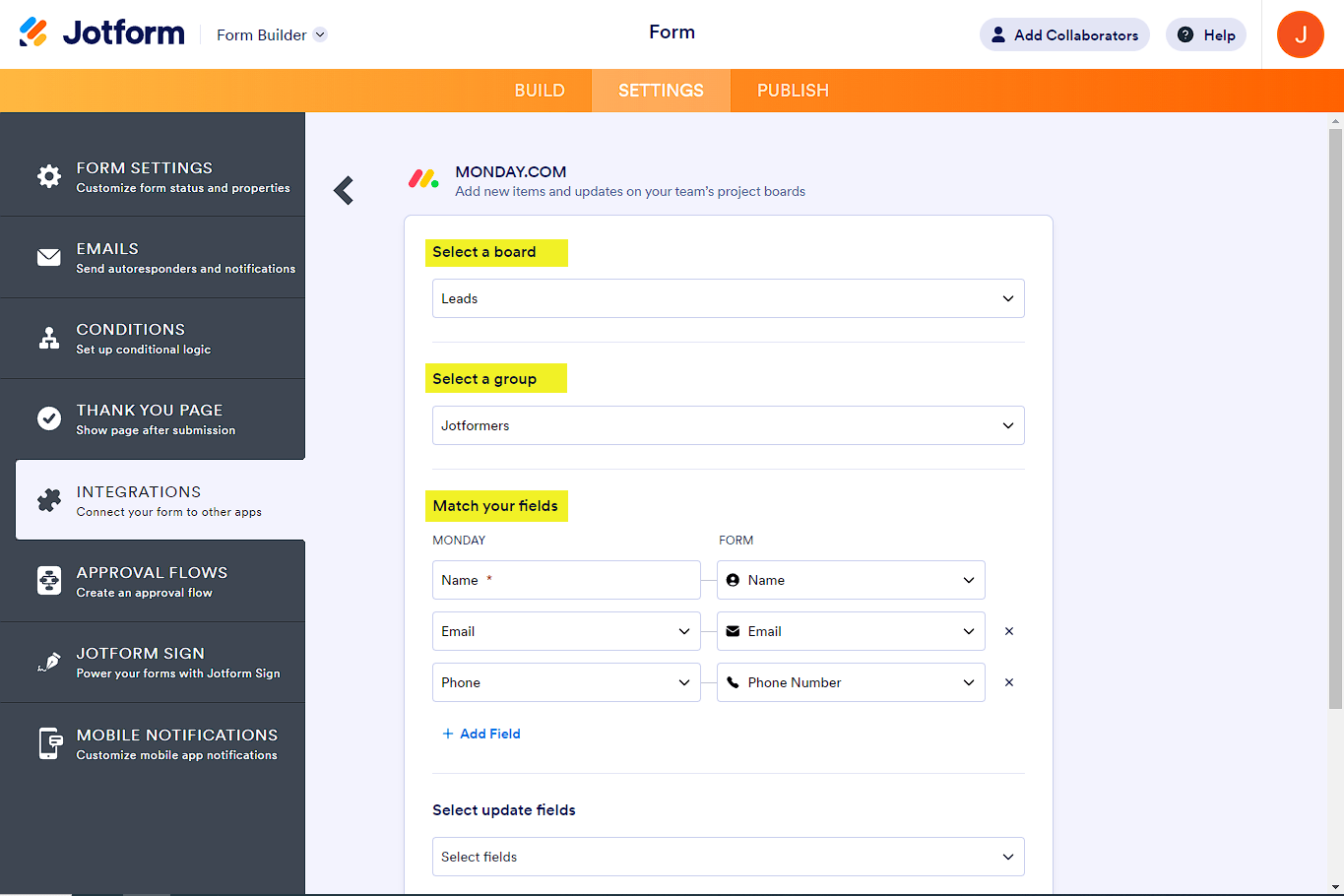The image size is (1344, 896).
Task: Open the Leads board dropdown
Action: 728,298
